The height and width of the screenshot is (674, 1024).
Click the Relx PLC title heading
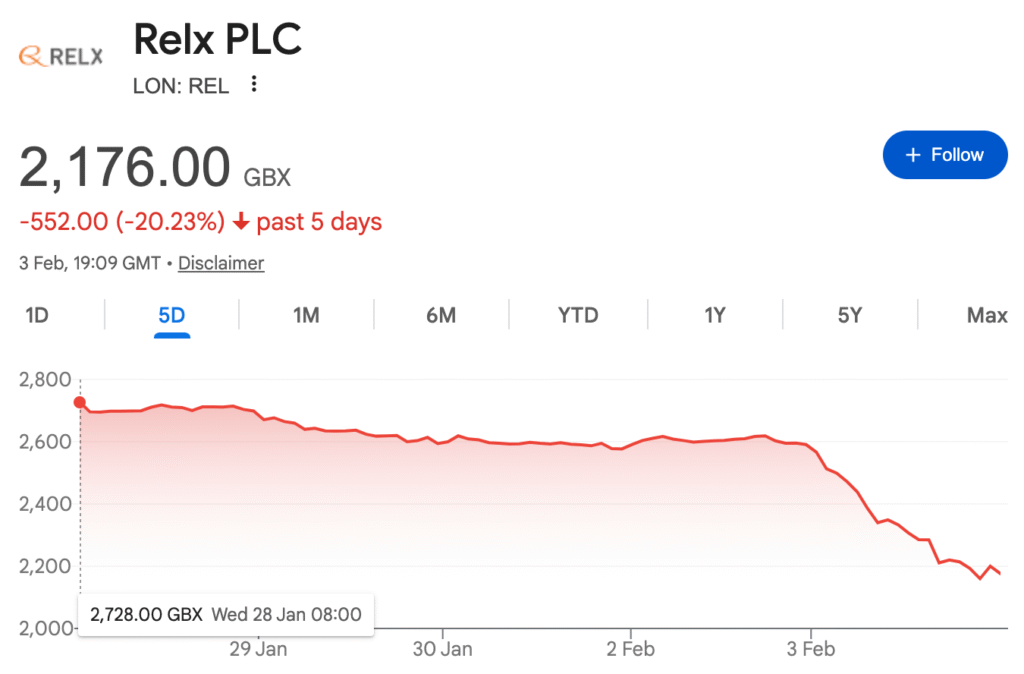(x=217, y=40)
